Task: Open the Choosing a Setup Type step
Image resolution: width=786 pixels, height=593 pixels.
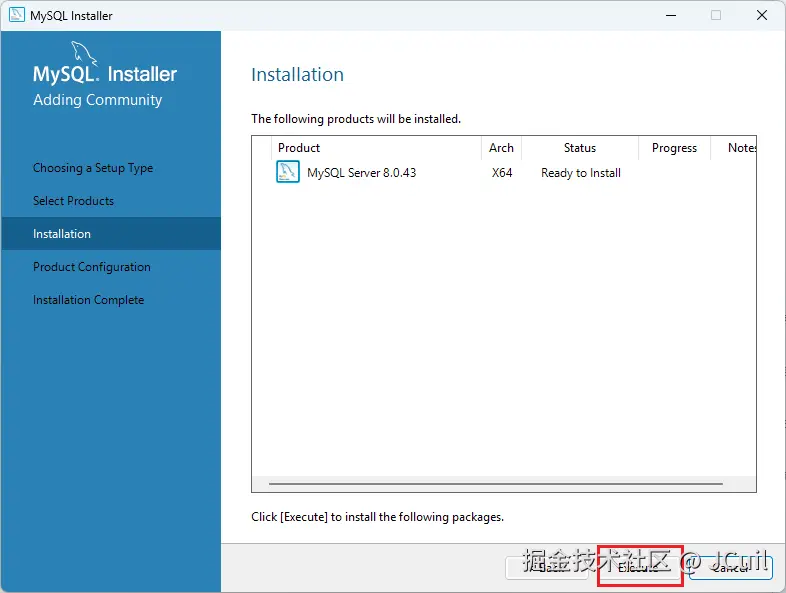Action: tap(93, 168)
